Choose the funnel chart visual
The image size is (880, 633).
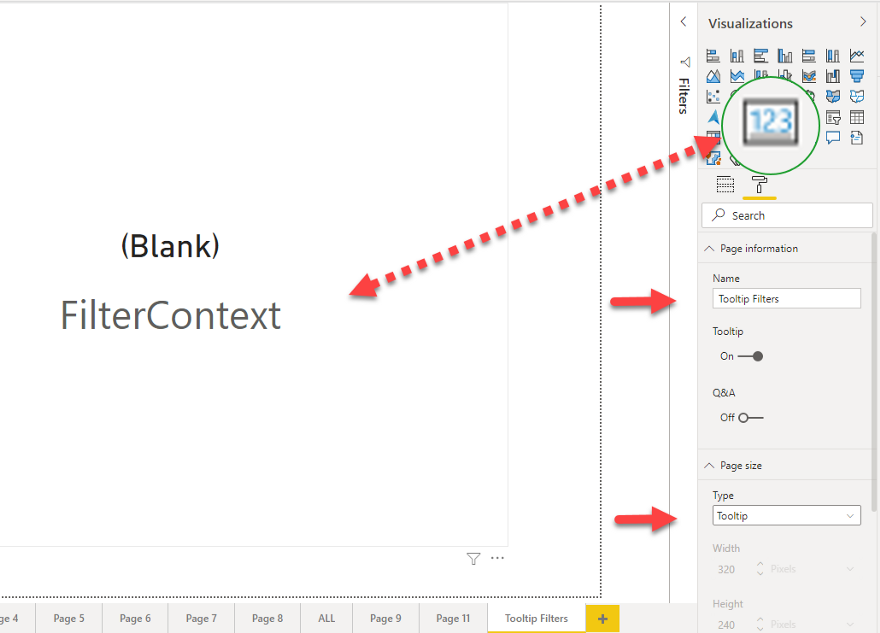(x=857, y=76)
